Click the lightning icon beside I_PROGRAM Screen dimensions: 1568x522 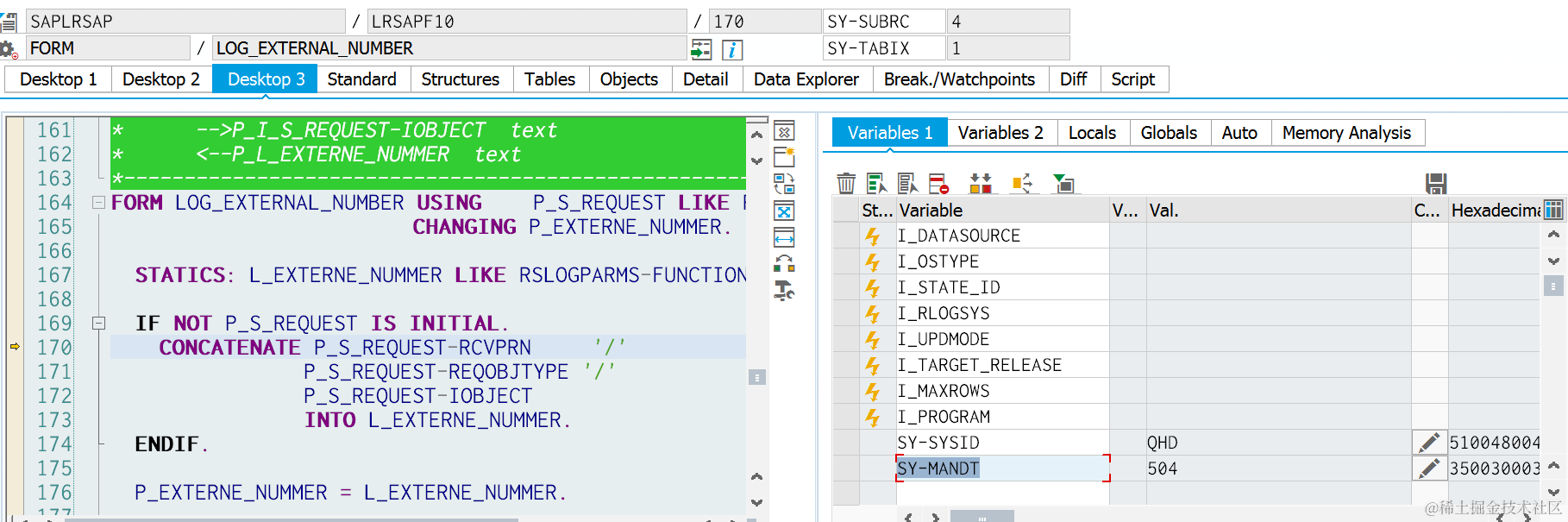click(x=873, y=417)
